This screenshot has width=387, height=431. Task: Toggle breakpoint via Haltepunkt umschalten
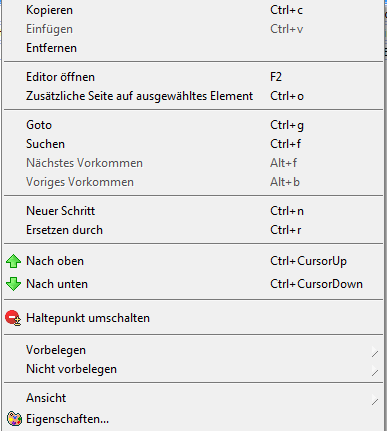coord(193,318)
